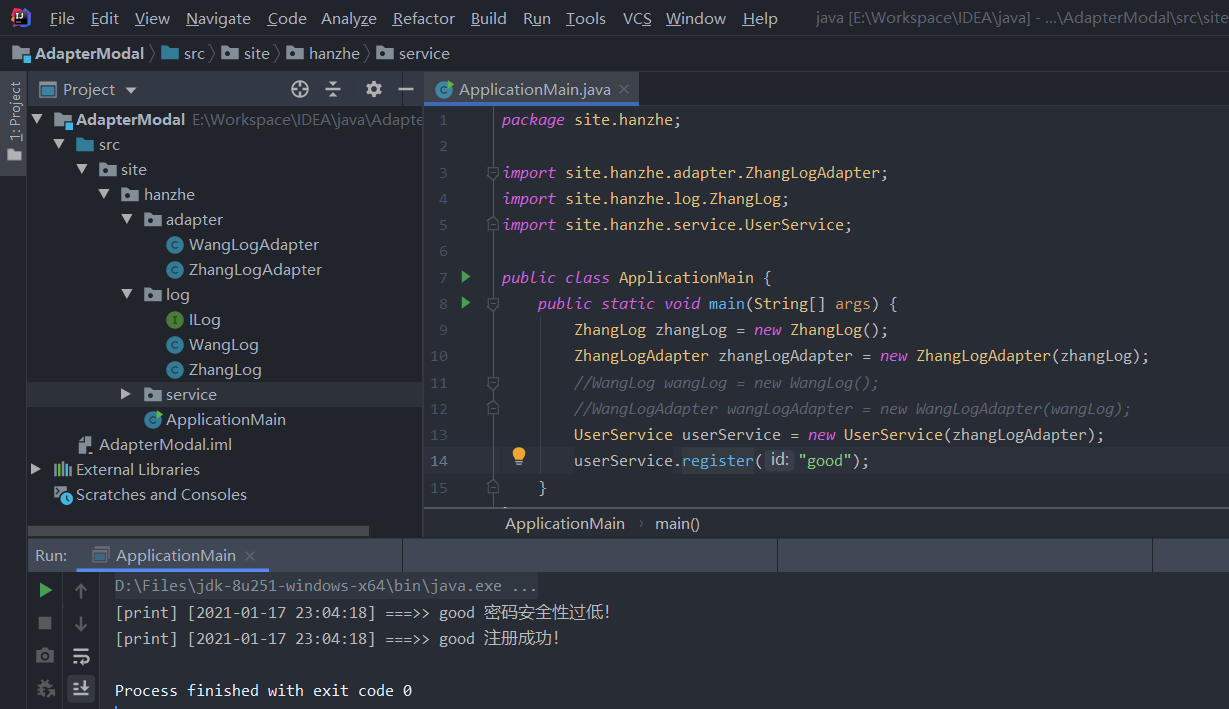Click the run gutter arrow beside class ApplicationMain

[x=465, y=276]
